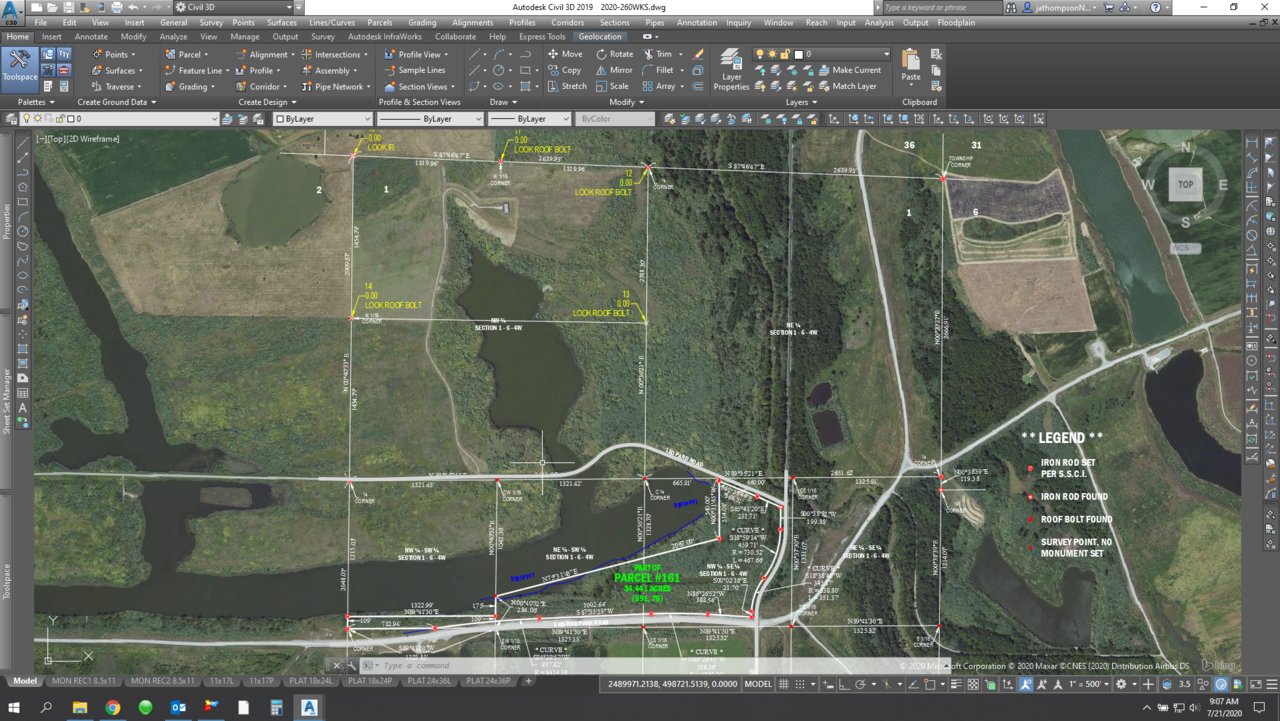Click the Model layout tab

pos(25,681)
